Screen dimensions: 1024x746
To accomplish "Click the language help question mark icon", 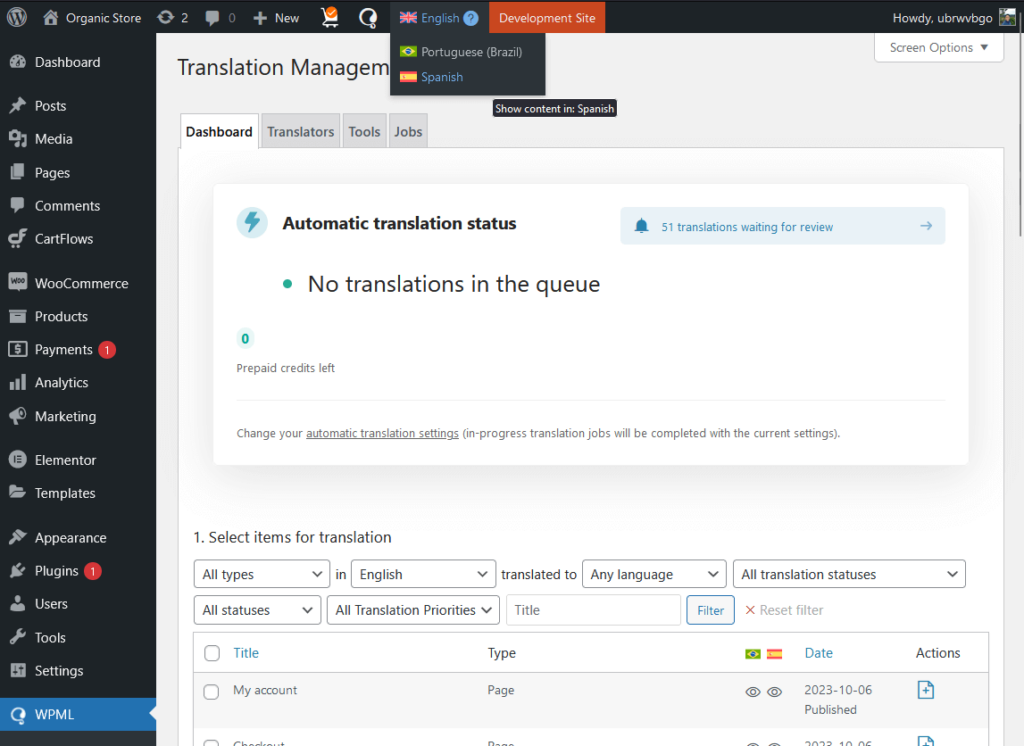I will [471, 18].
